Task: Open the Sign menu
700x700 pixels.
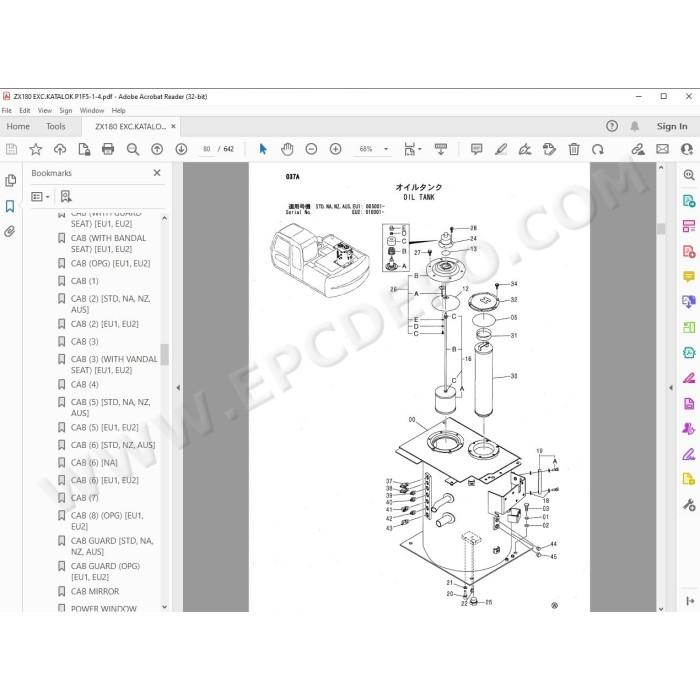Action: click(66, 110)
